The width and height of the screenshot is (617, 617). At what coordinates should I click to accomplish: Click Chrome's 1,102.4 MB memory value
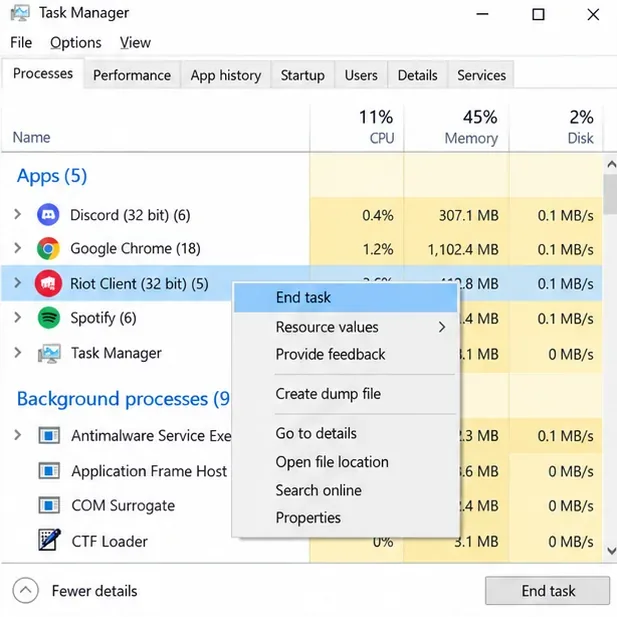[x=463, y=249]
